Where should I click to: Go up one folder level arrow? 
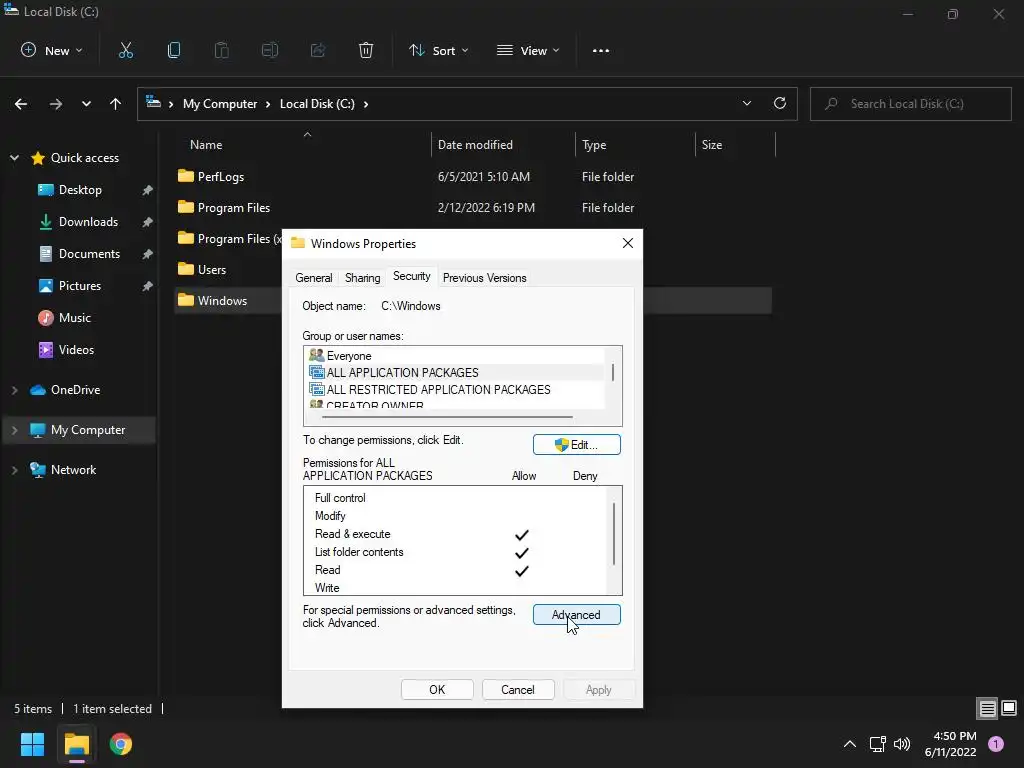pyautogui.click(x=116, y=104)
